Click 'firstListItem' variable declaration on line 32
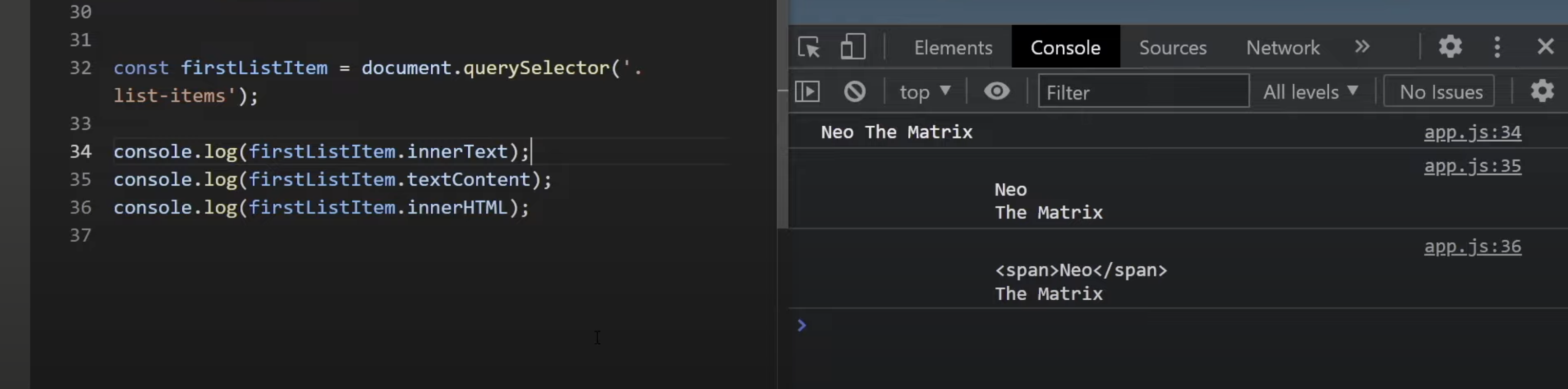 (254, 68)
